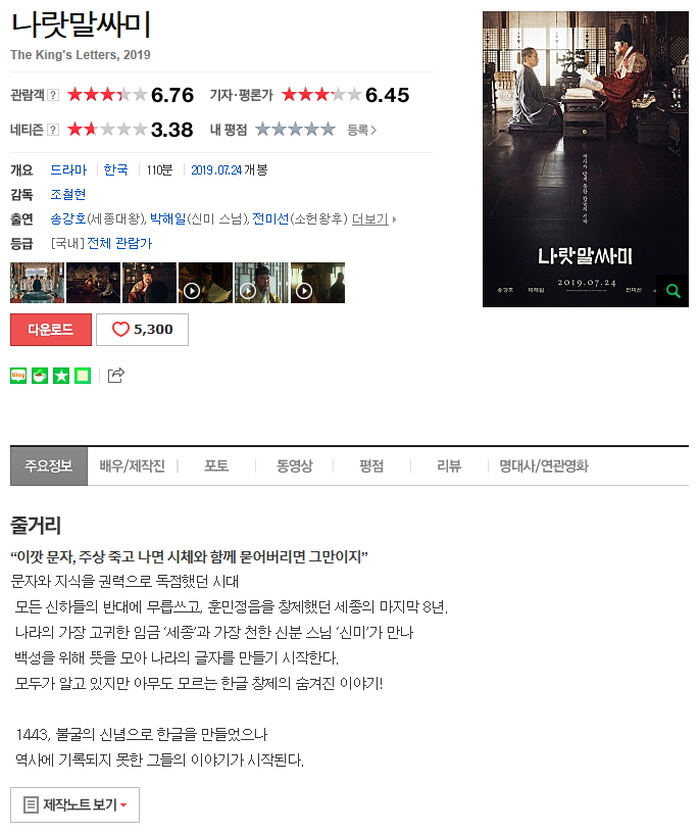Open the external share arrow icon
This screenshot has height=834, width=700.
tap(116, 376)
